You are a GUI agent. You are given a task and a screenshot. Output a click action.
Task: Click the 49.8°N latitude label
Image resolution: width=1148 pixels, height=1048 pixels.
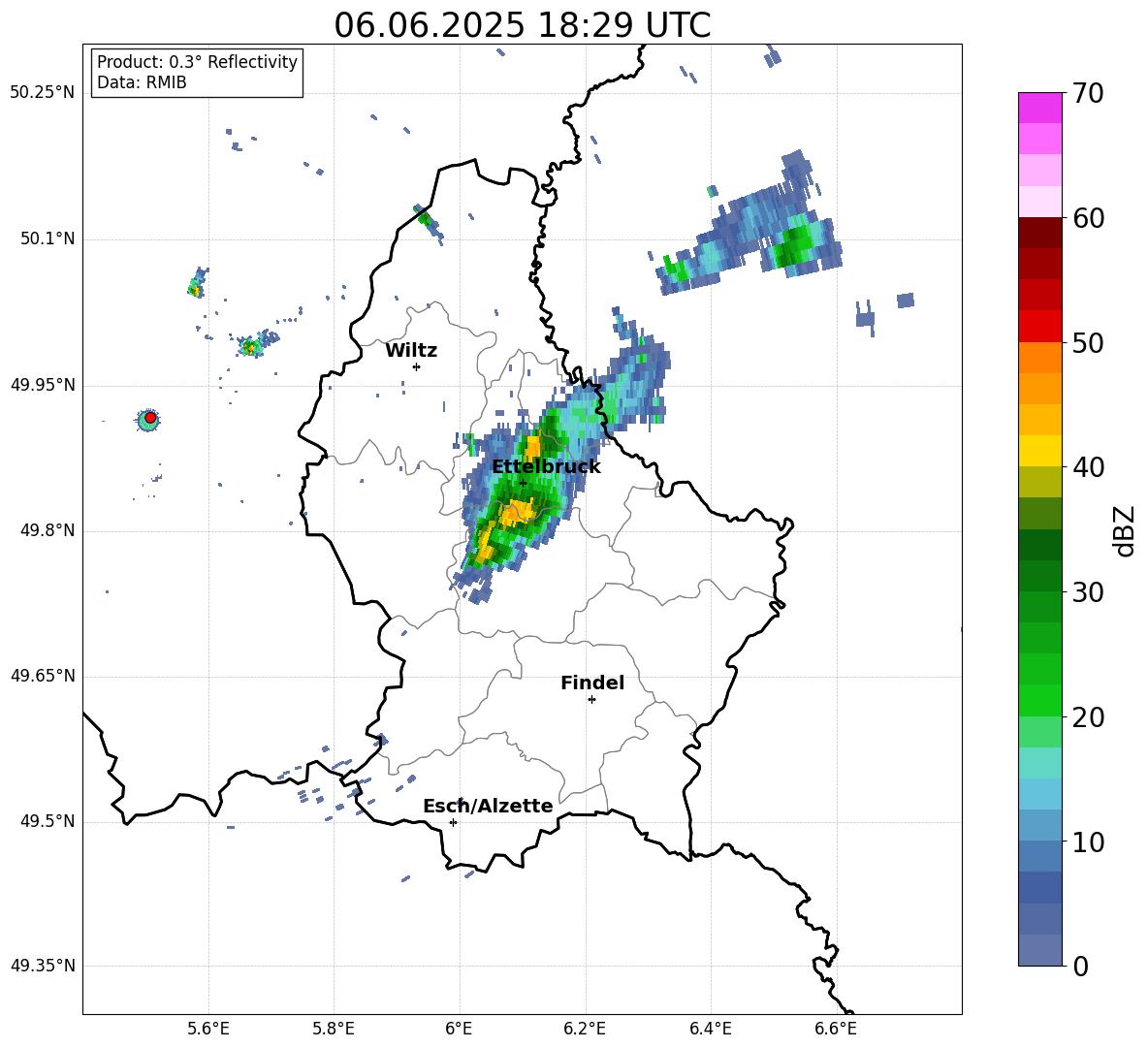pyautogui.click(x=48, y=530)
